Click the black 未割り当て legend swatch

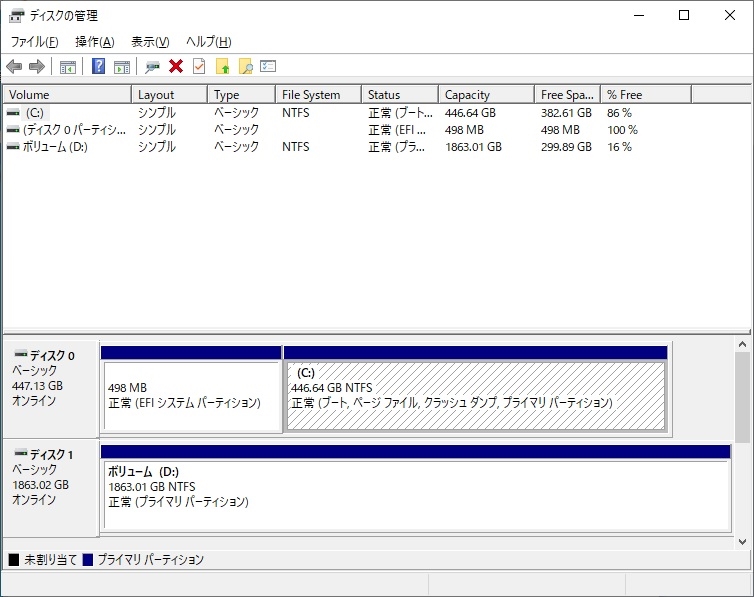pos(14,560)
